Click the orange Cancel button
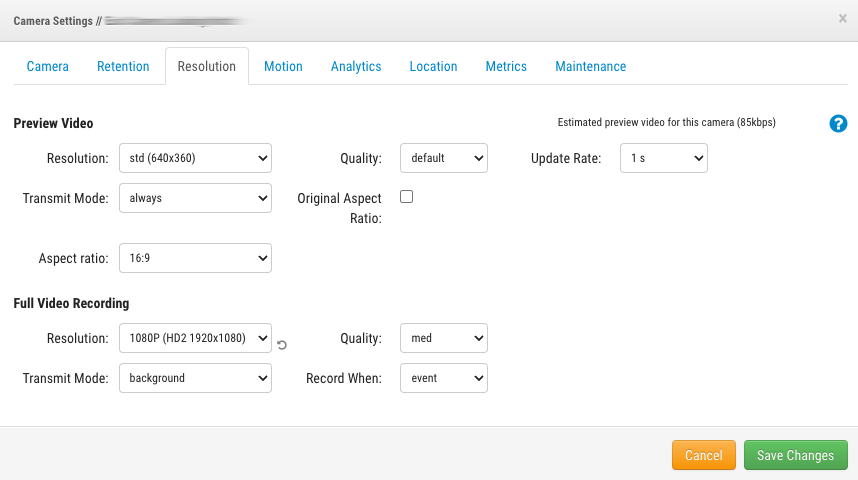The height and width of the screenshot is (480, 858). [x=704, y=455]
